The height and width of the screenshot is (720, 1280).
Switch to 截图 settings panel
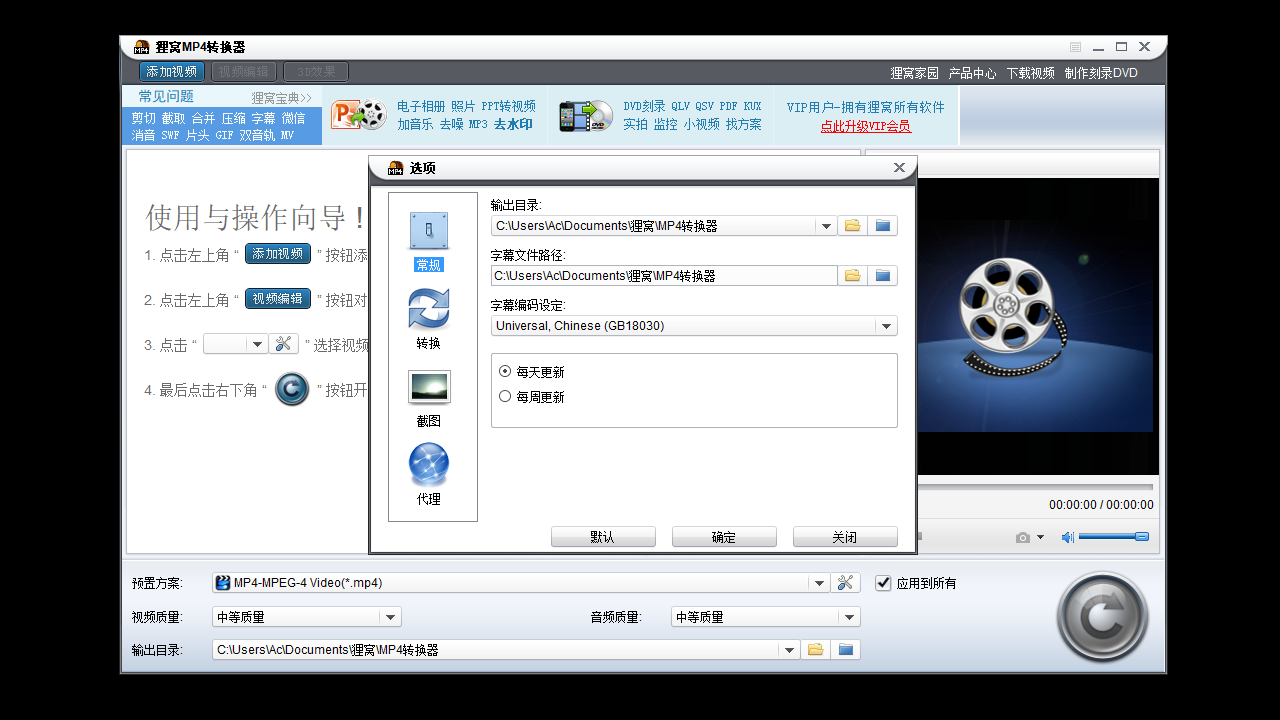click(429, 388)
